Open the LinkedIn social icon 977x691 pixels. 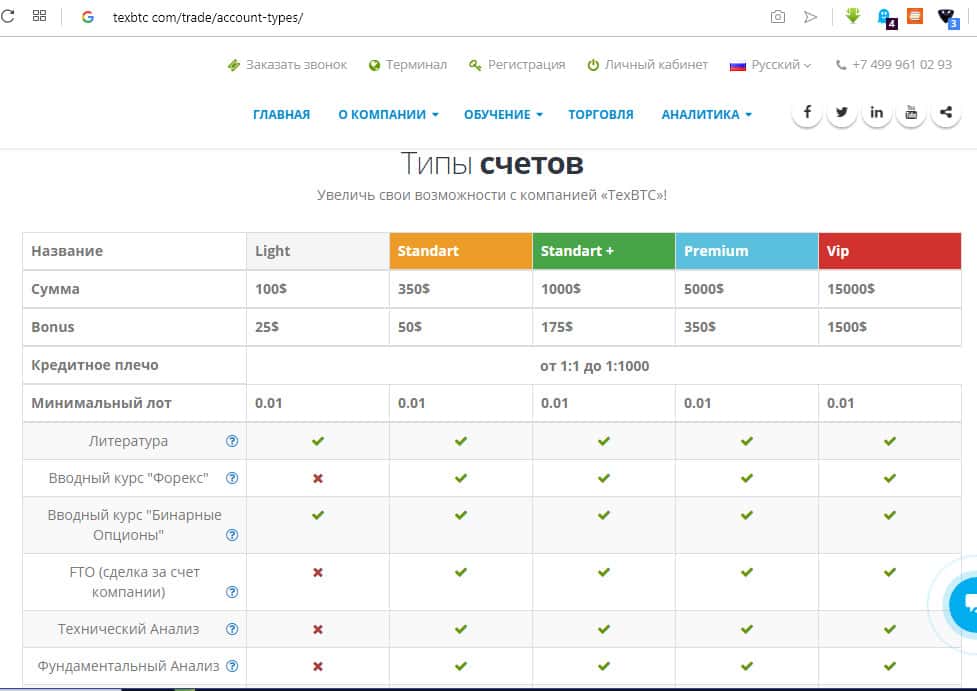pyautogui.click(x=876, y=113)
